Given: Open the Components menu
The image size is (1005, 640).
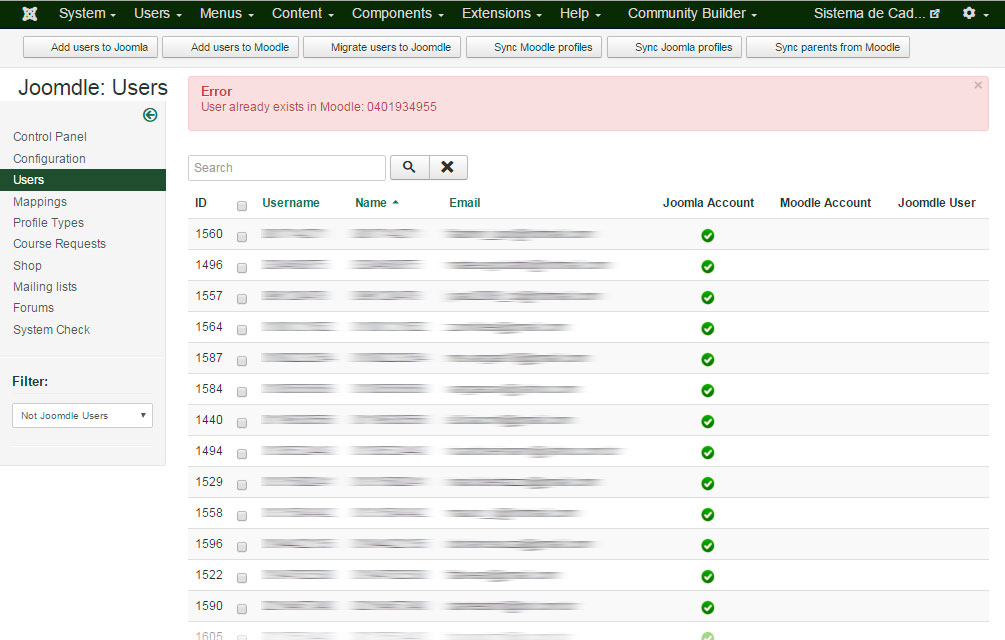Looking at the screenshot, I should point(398,14).
